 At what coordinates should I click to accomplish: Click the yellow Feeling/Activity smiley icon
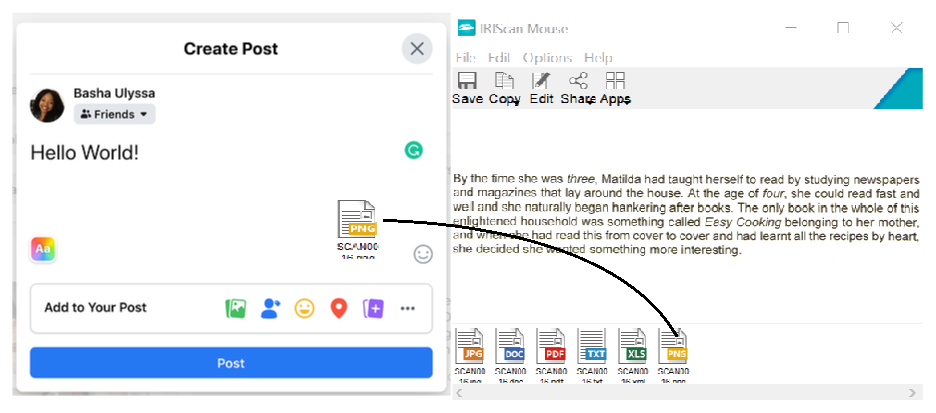(304, 309)
